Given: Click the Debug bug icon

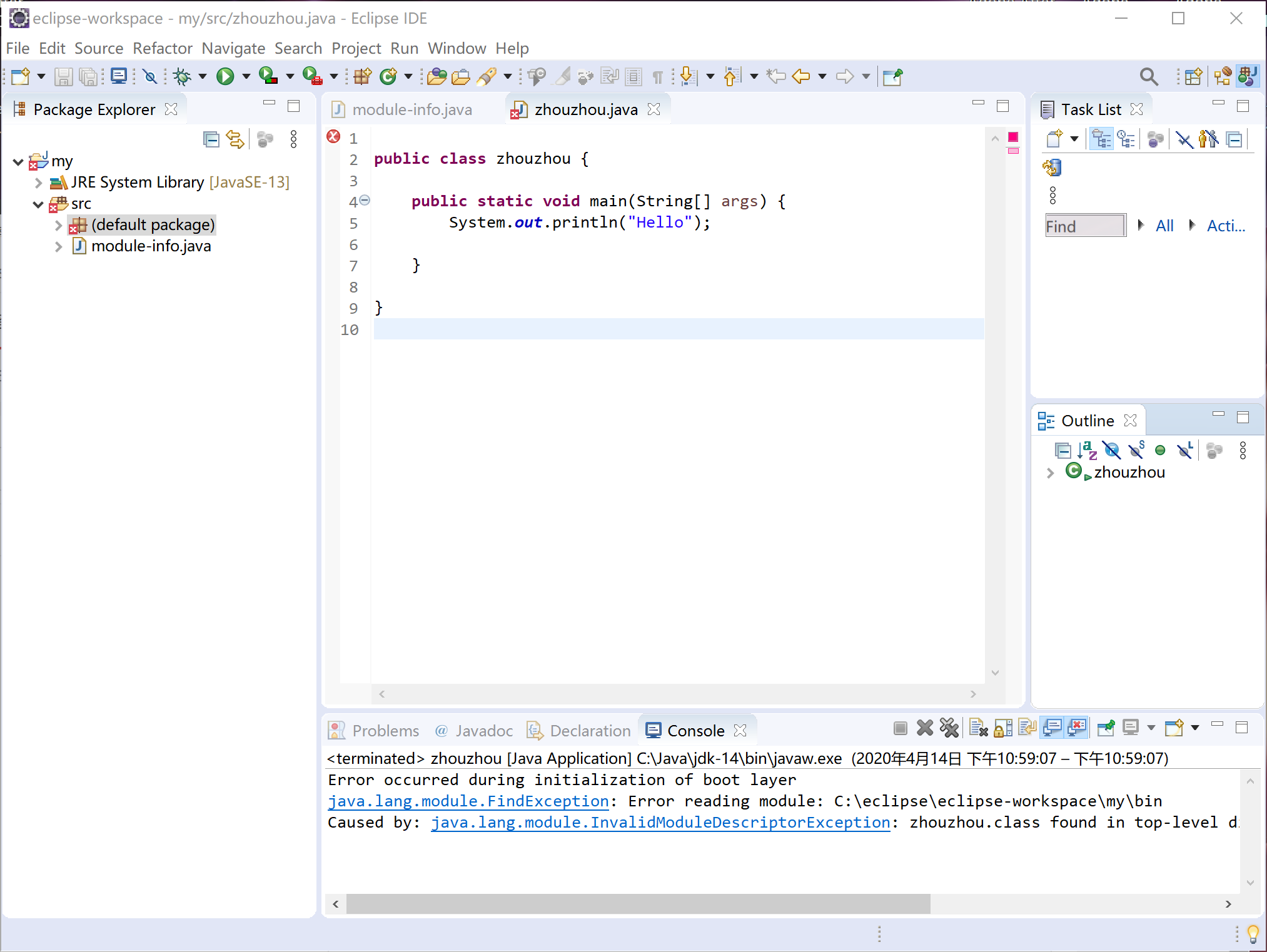Looking at the screenshot, I should point(183,76).
